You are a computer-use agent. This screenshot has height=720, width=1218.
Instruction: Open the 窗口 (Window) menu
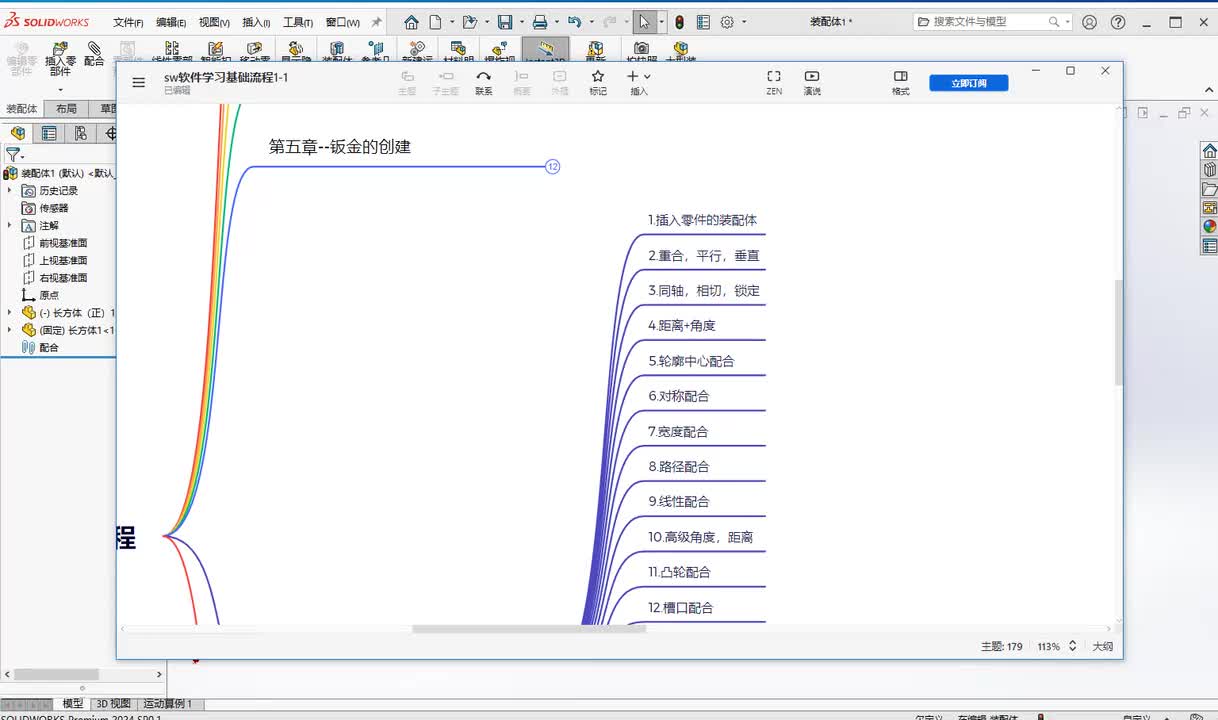click(342, 22)
